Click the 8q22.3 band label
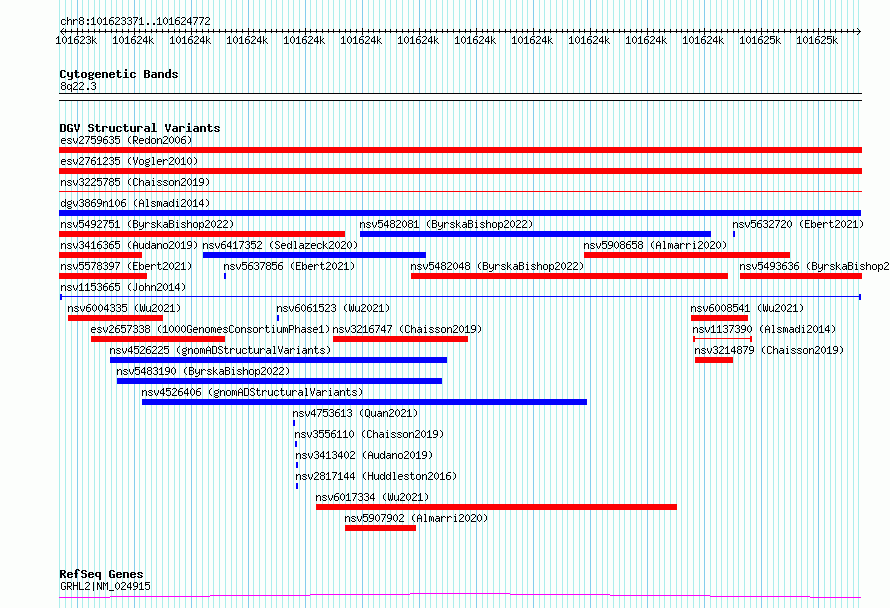The width and height of the screenshot is (890, 608). point(78,86)
